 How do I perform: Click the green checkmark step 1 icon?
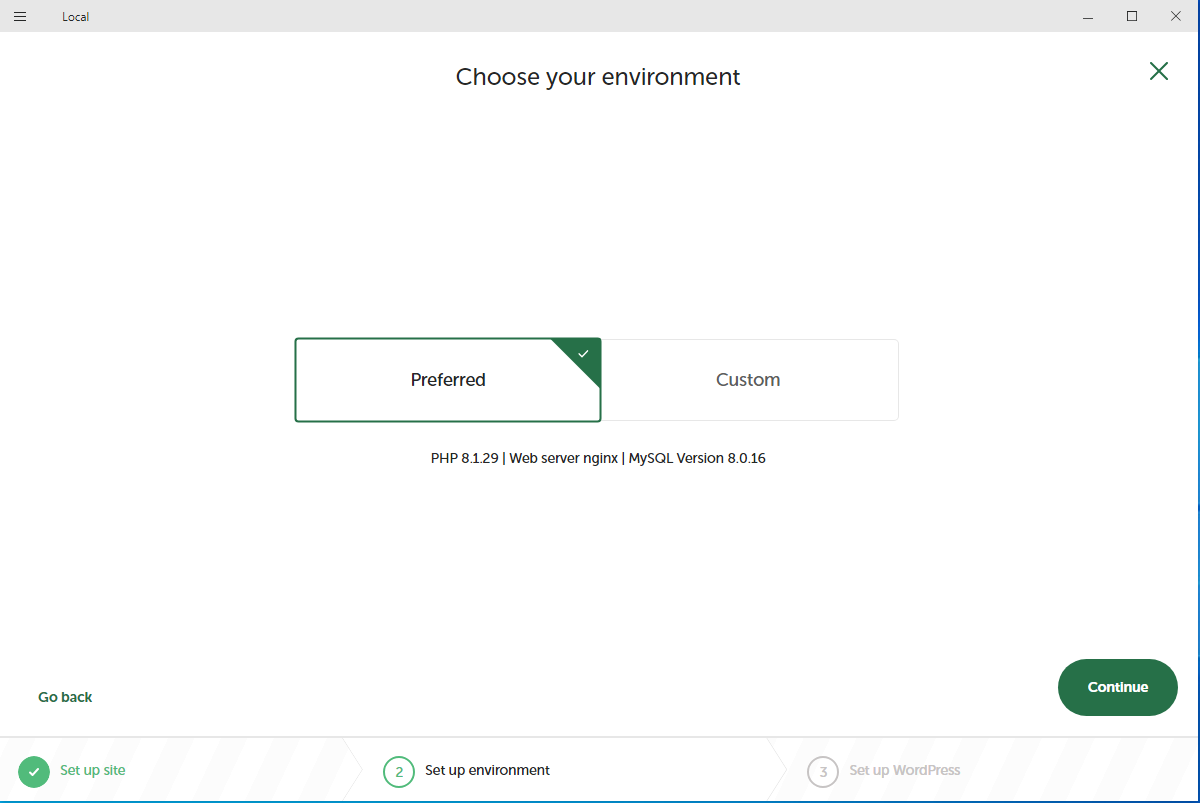[x=34, y=771]
